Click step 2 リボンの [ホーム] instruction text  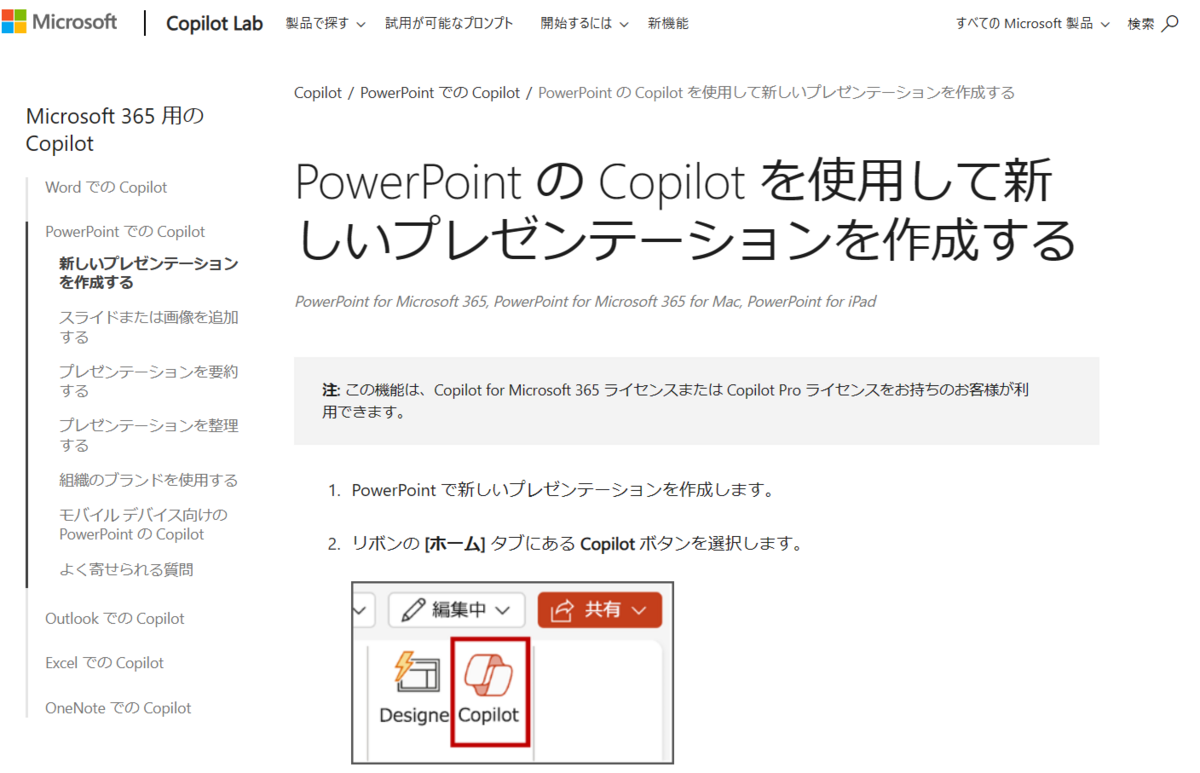pyautogui.click(x=577, y=544)
